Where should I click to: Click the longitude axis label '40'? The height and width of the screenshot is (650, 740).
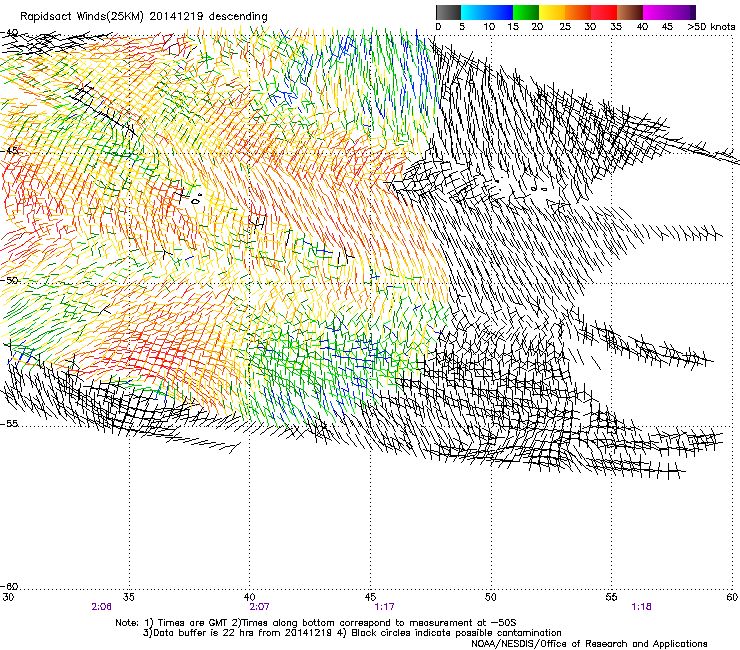(249, 597)
